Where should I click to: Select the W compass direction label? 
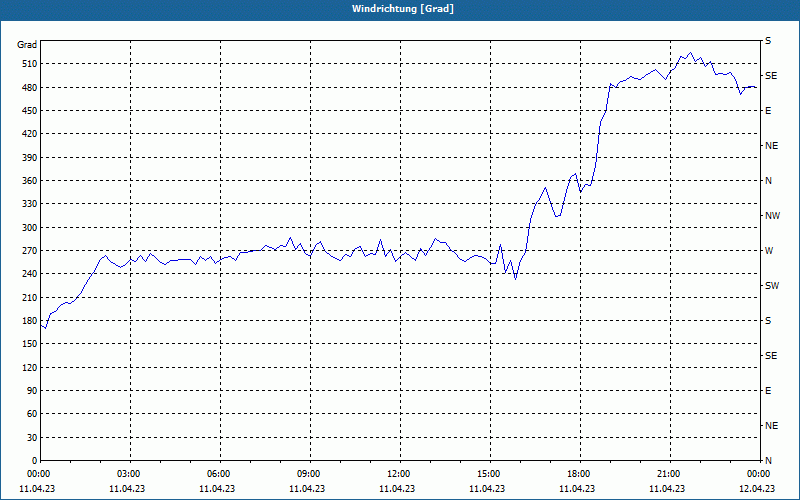pyautogui.click(x=769, y=251)
